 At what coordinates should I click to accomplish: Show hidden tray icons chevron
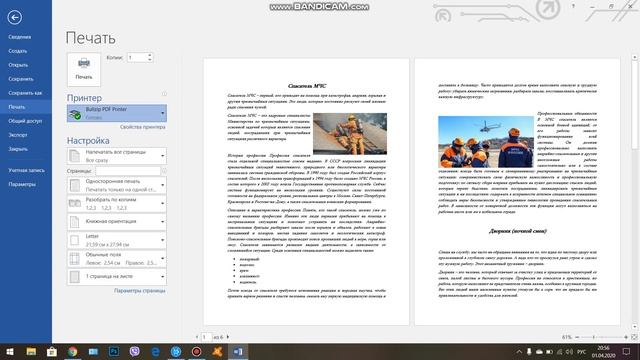[x=519, y=351]
